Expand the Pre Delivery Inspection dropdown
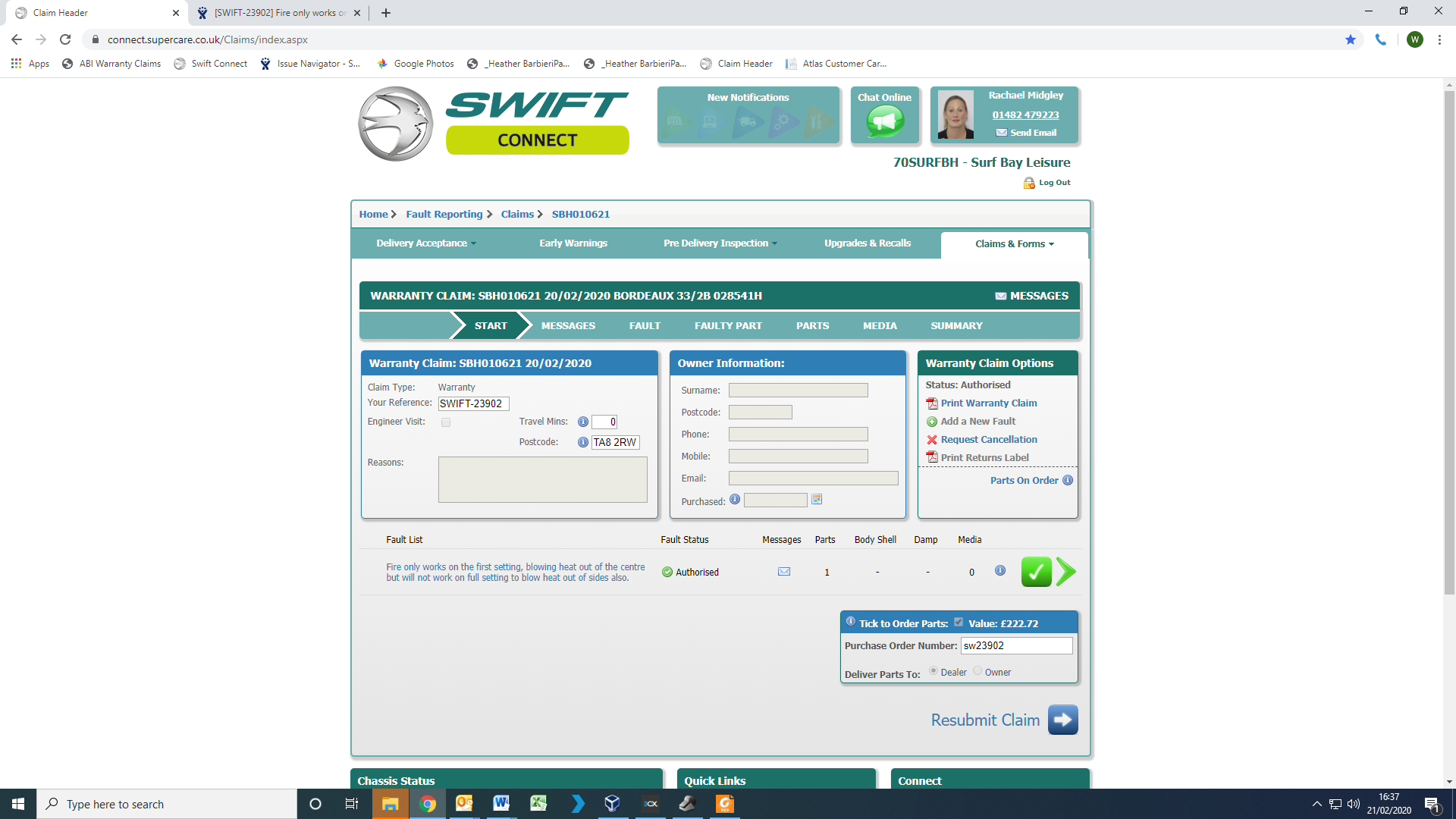 720,243
